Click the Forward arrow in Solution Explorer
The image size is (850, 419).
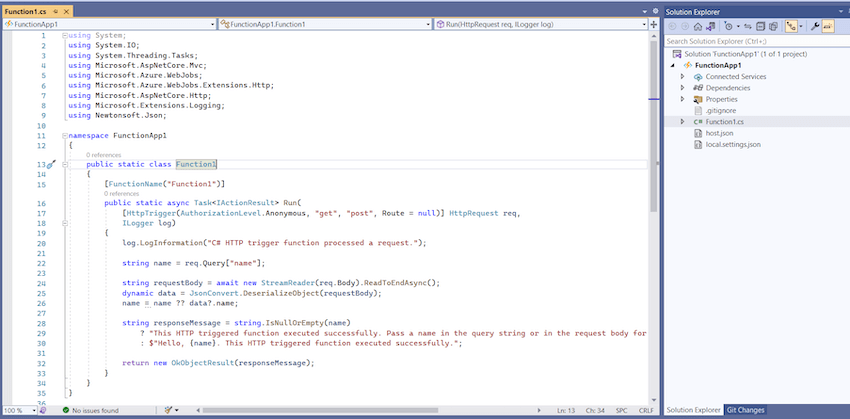coord(685,27)
